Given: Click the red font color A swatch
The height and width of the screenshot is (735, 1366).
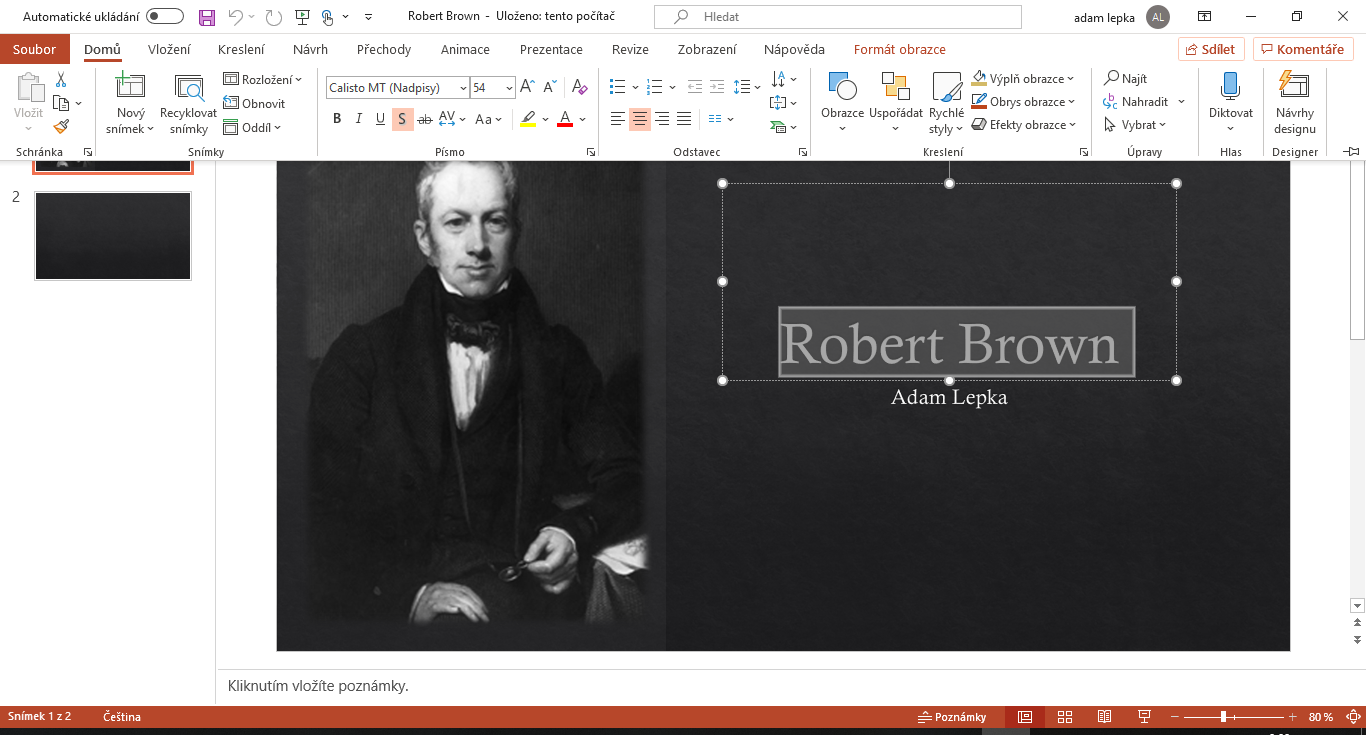Looking at the screenshot, I should pyautogui.click(x=565, y=119).
